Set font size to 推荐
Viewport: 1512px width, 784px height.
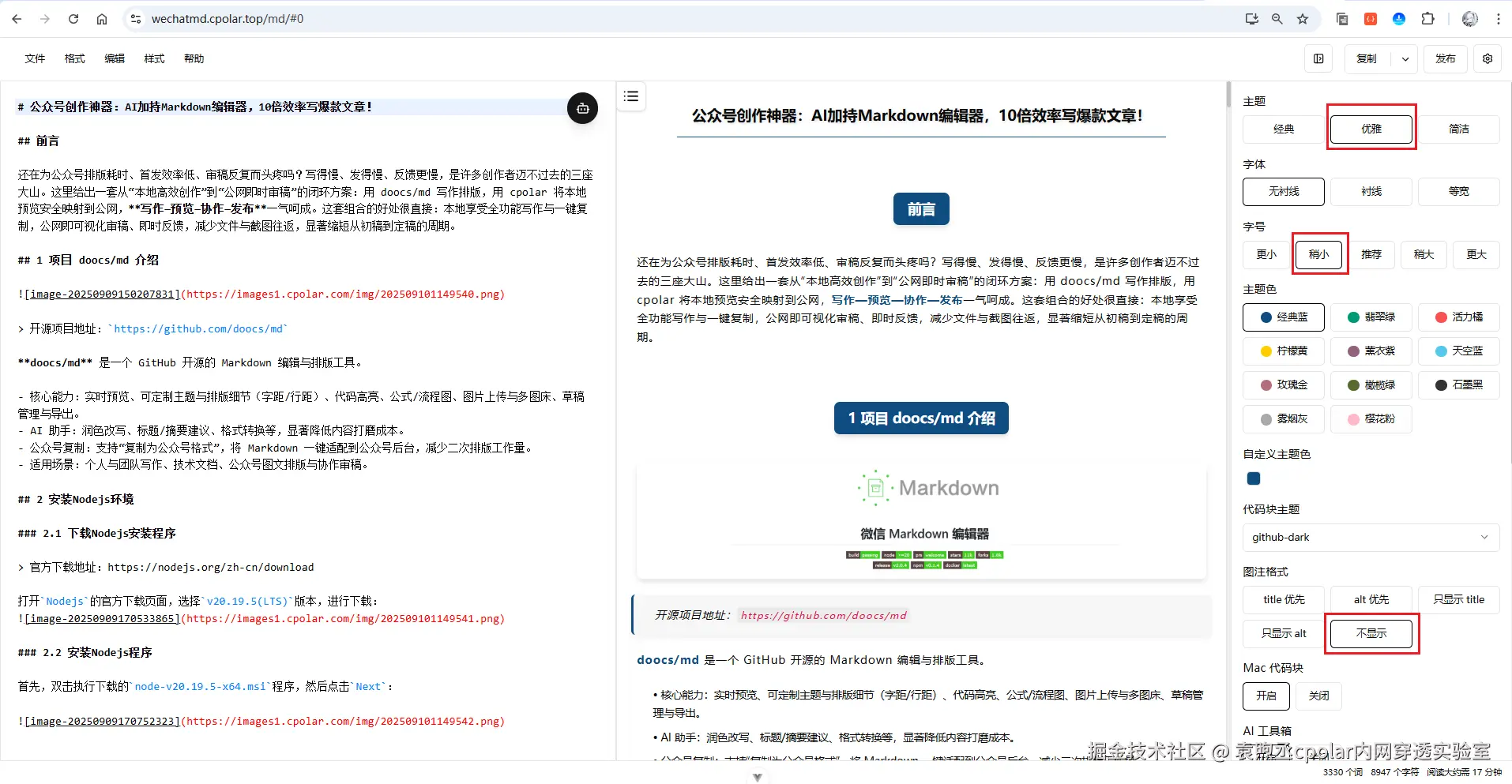point(1371,254)
